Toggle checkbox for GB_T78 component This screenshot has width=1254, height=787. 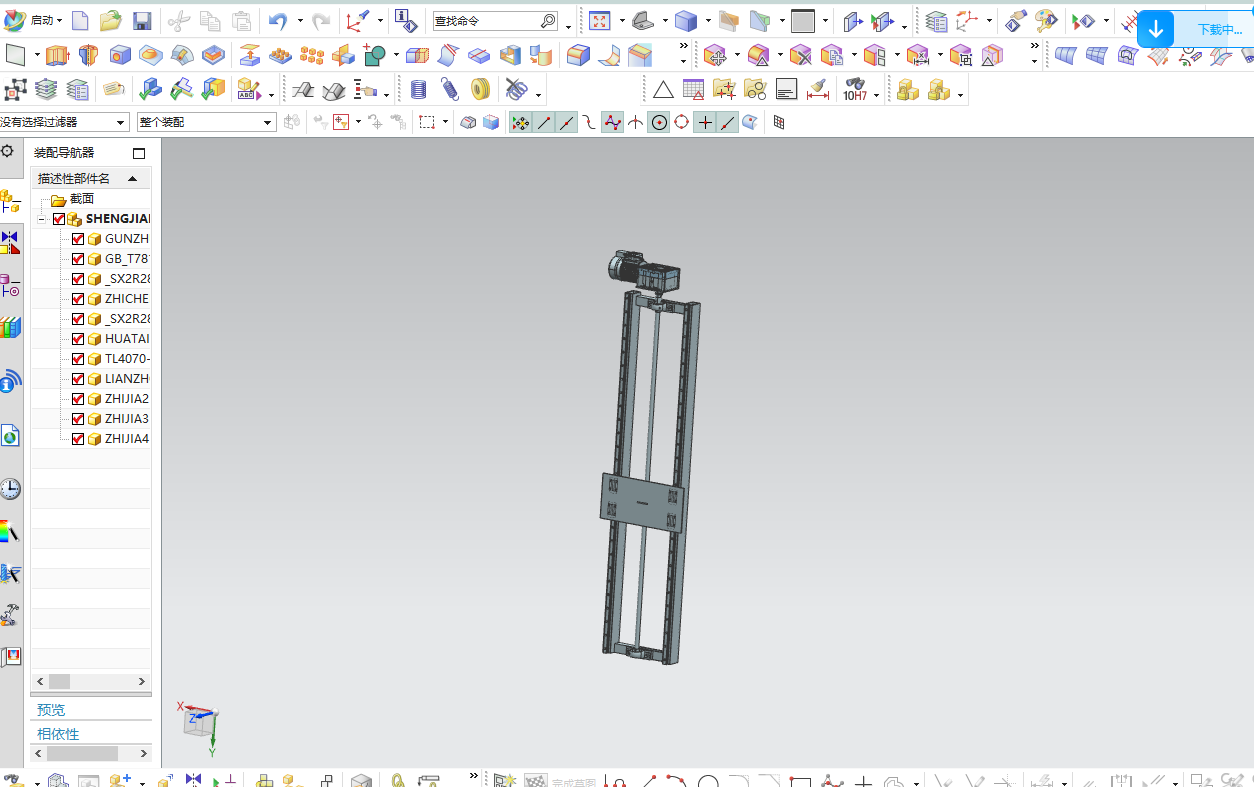pyautogui.click(x=78, y=259)
